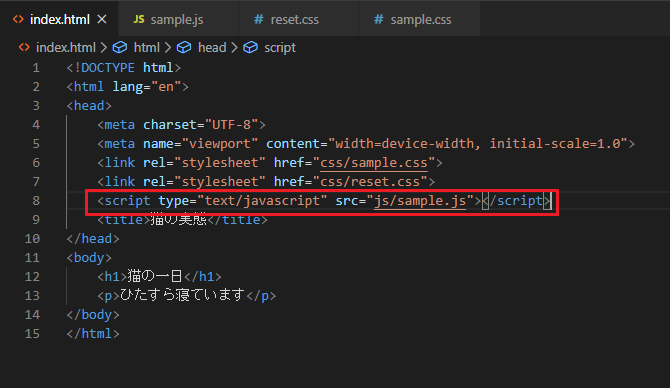The image size is (670, 388).
Task: Expand breadcrumb chevron after head
Action: pyautogui.click(x=234, y=47)
